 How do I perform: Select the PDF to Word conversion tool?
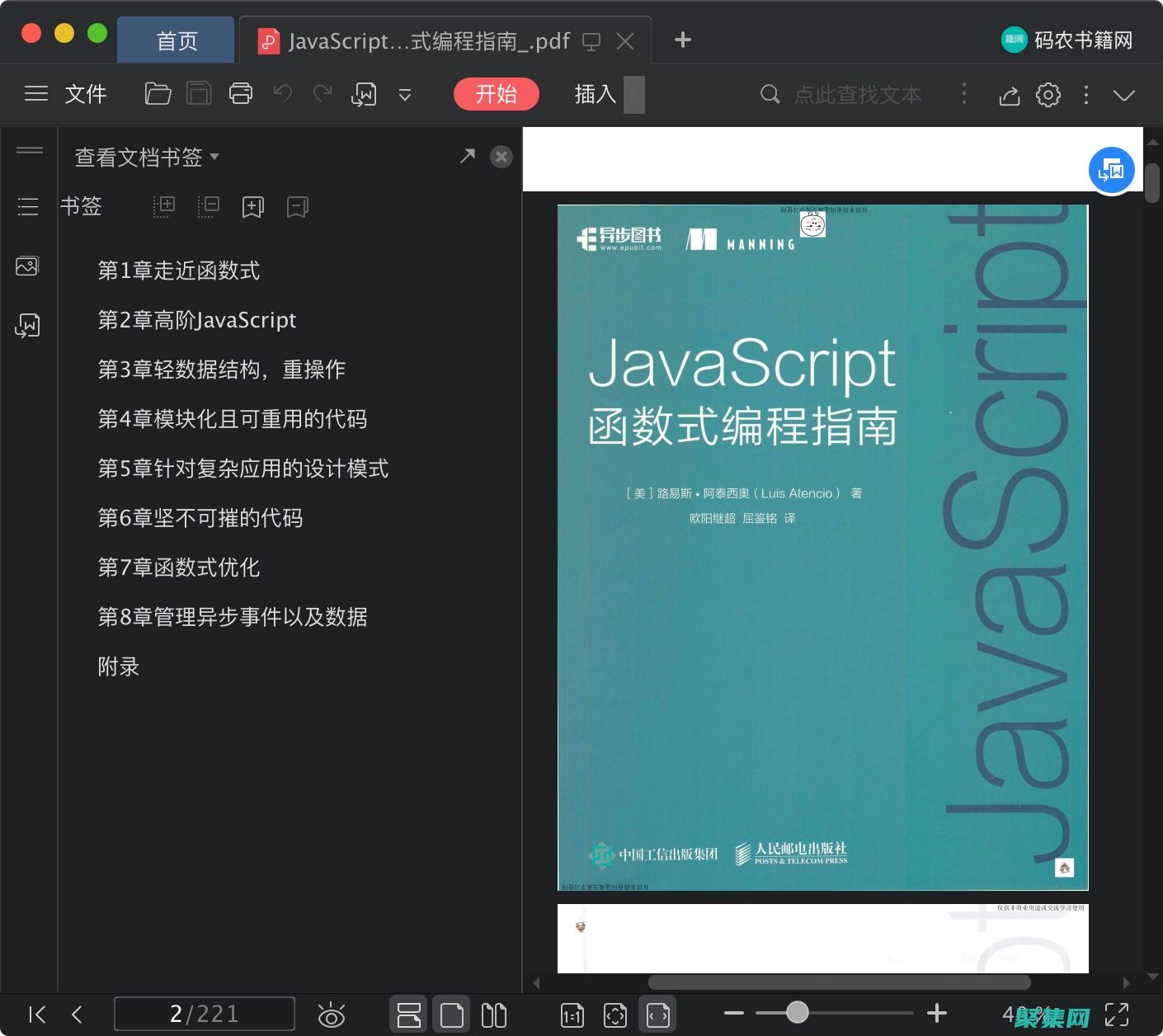tap(364, 94)
